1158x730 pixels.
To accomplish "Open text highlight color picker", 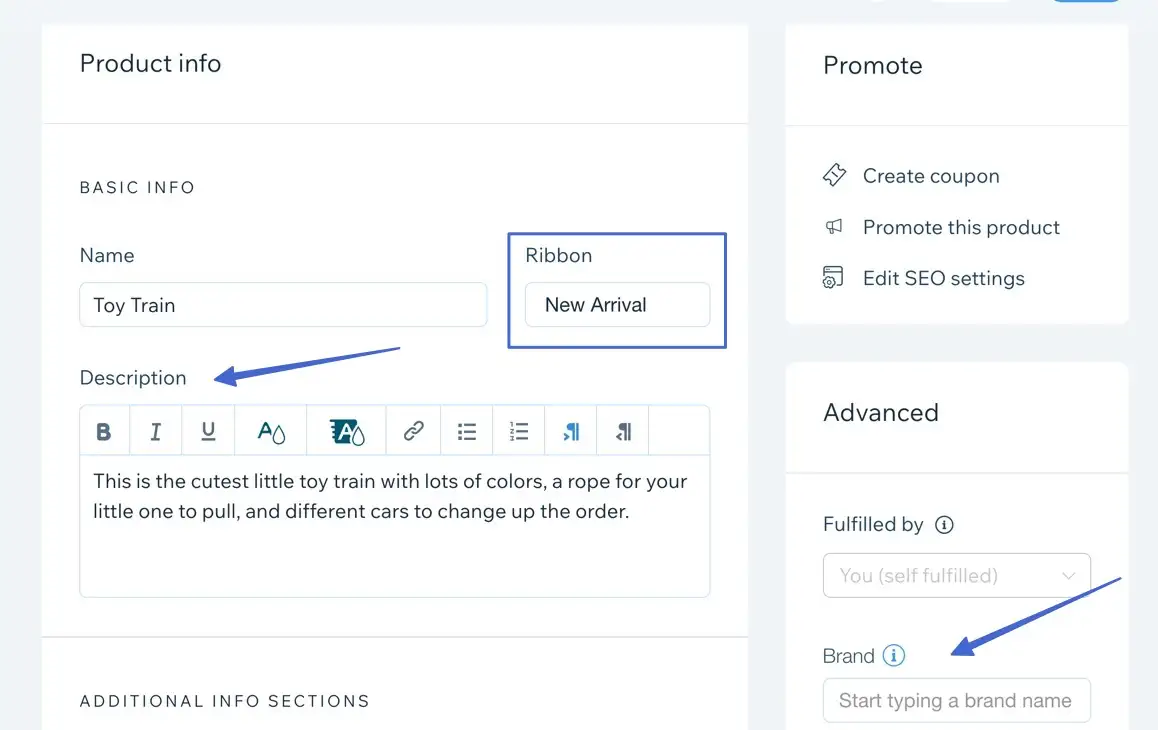I will pos(347,432).
